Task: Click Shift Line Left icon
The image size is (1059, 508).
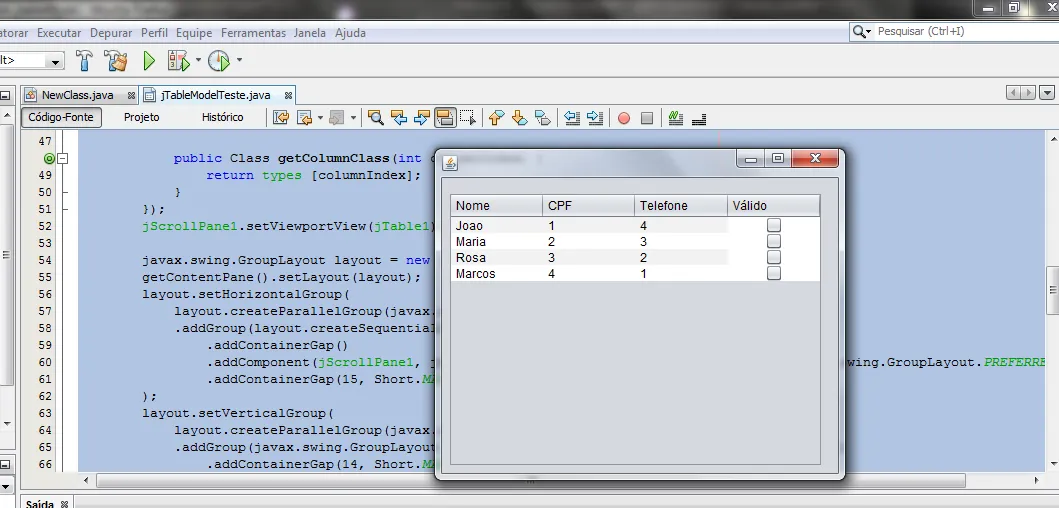Action: pyautogui.click(x=572, y=118)
